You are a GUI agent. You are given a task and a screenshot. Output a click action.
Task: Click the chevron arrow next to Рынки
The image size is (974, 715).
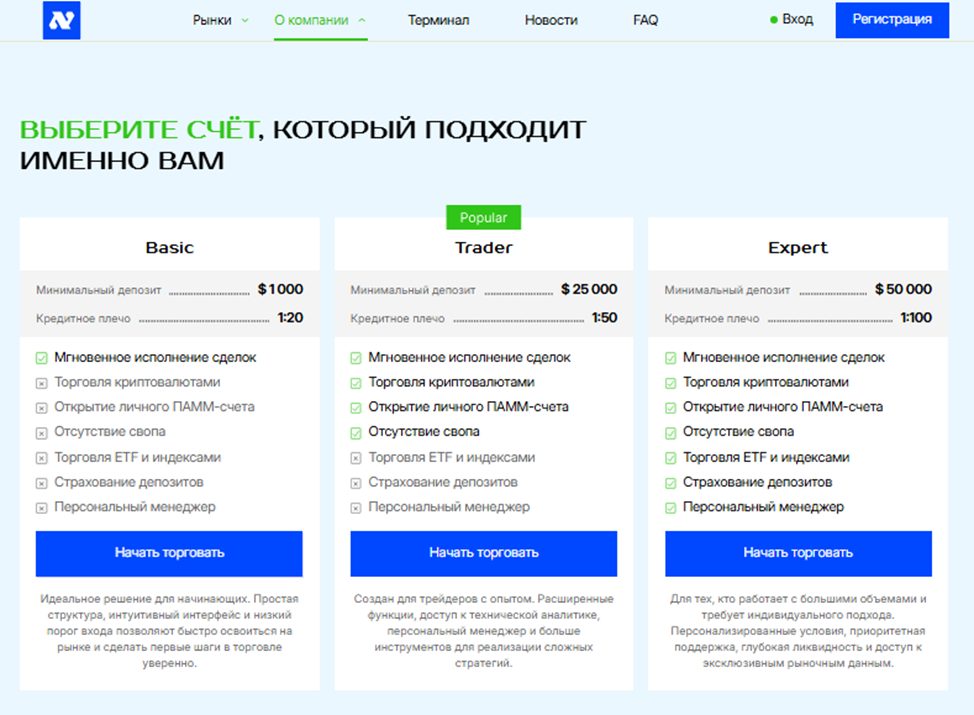(x=245, y=20)
